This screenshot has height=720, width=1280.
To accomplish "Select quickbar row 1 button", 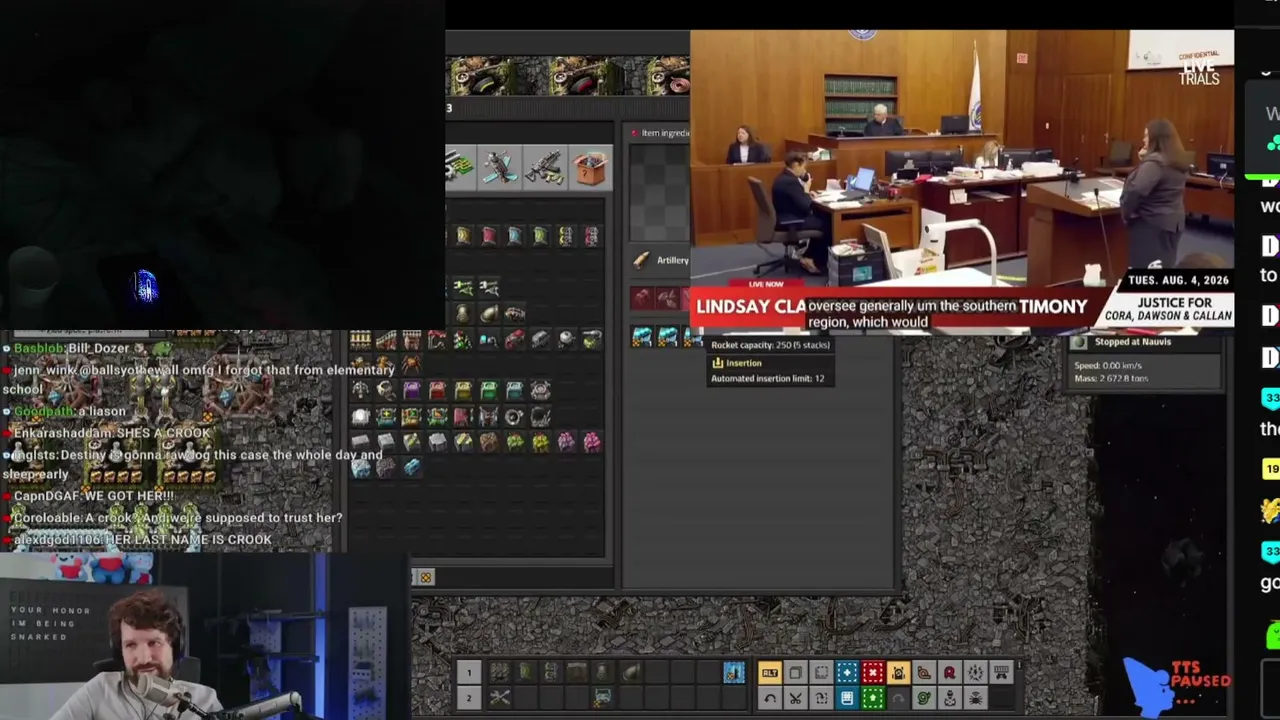I will [x=469, y=673].
